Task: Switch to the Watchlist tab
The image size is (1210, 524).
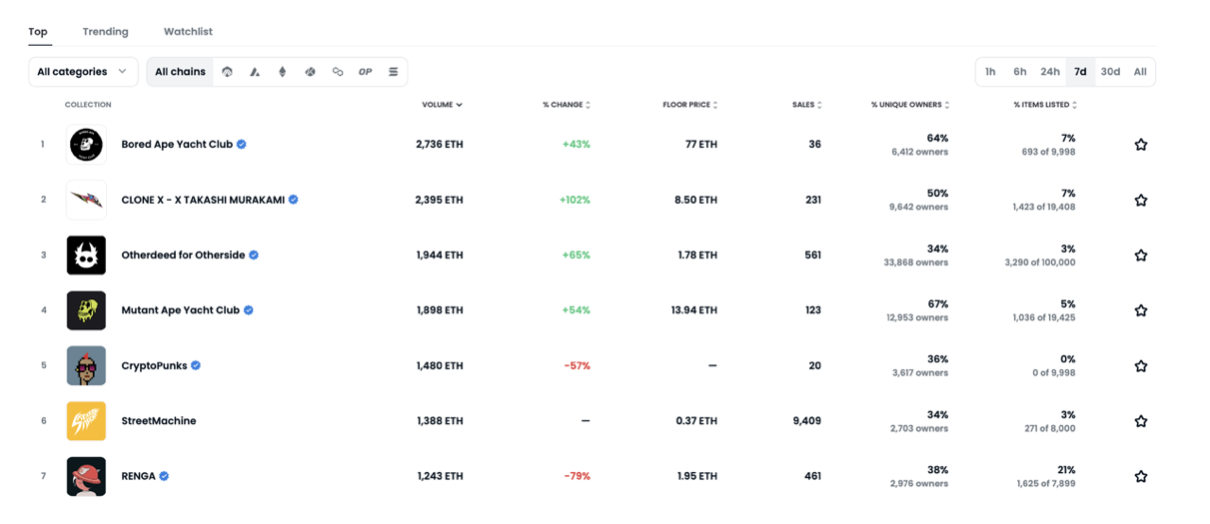Action: [x=188, y=32]
